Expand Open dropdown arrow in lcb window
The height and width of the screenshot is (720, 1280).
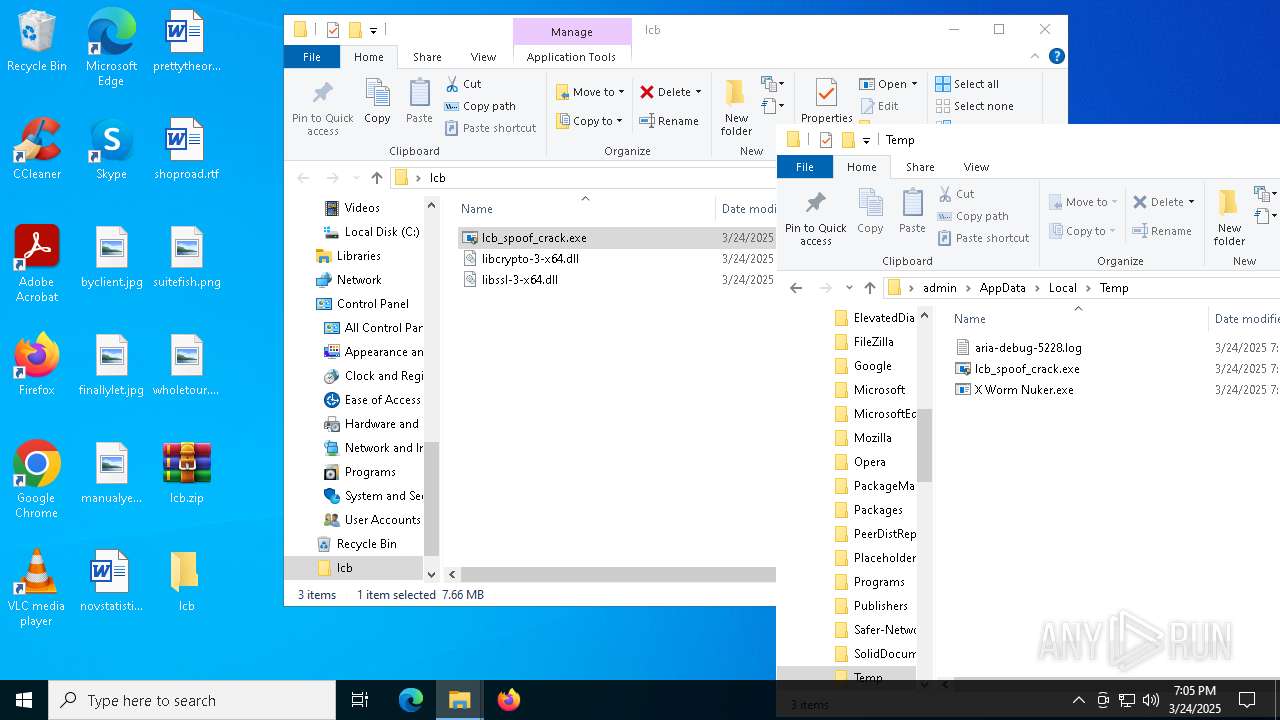pos(914,84)
